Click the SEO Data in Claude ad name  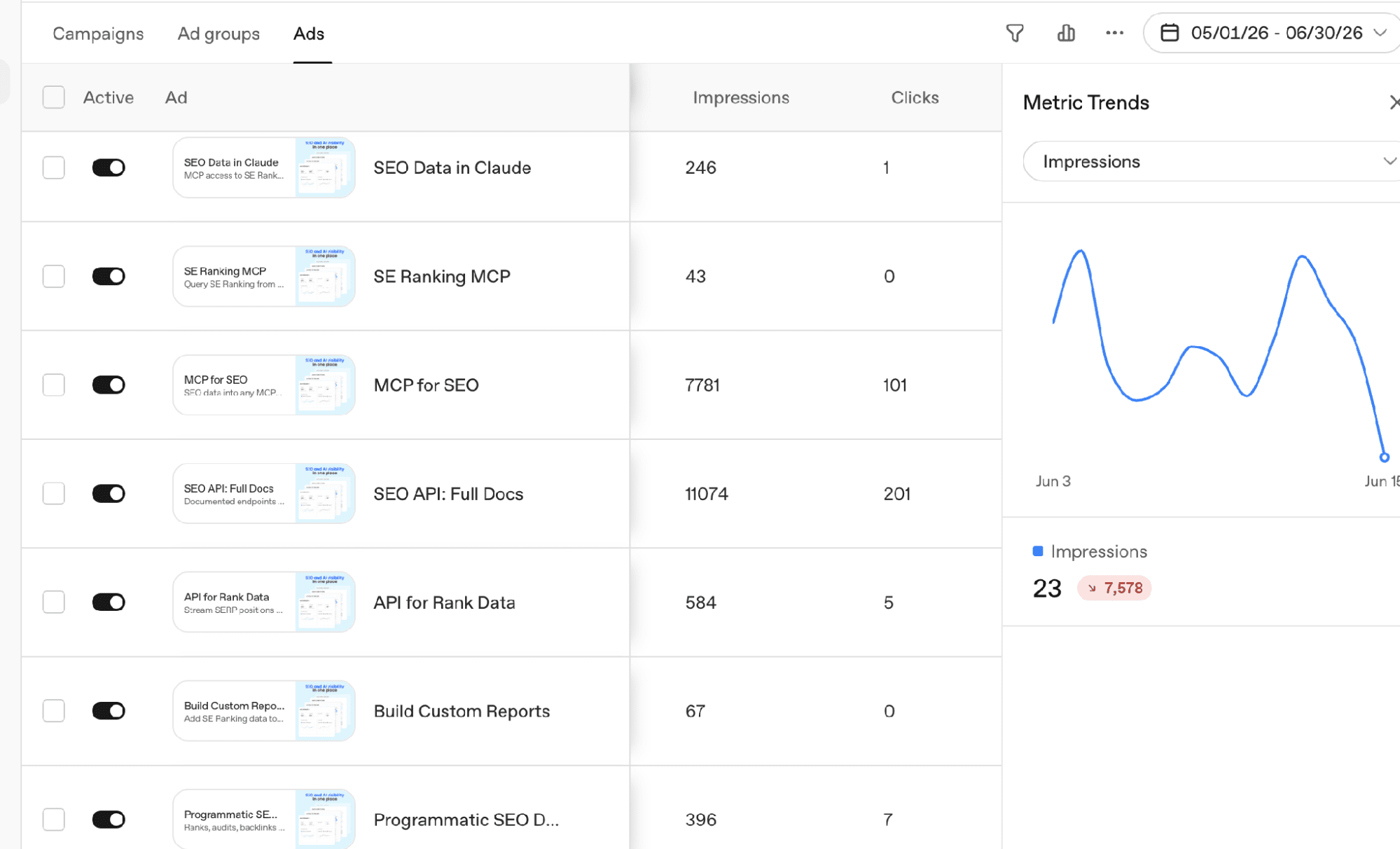452,167
